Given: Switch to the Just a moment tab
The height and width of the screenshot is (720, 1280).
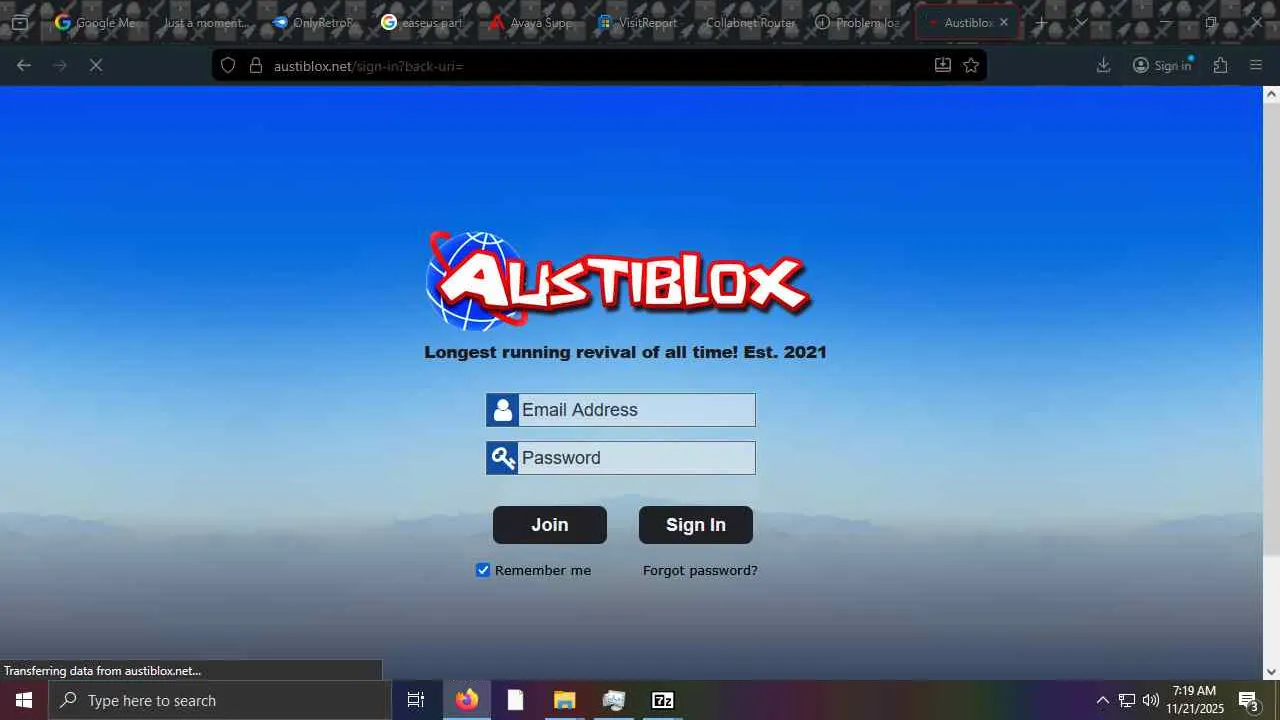Looking at the screenshot, I should pos(204,22).
